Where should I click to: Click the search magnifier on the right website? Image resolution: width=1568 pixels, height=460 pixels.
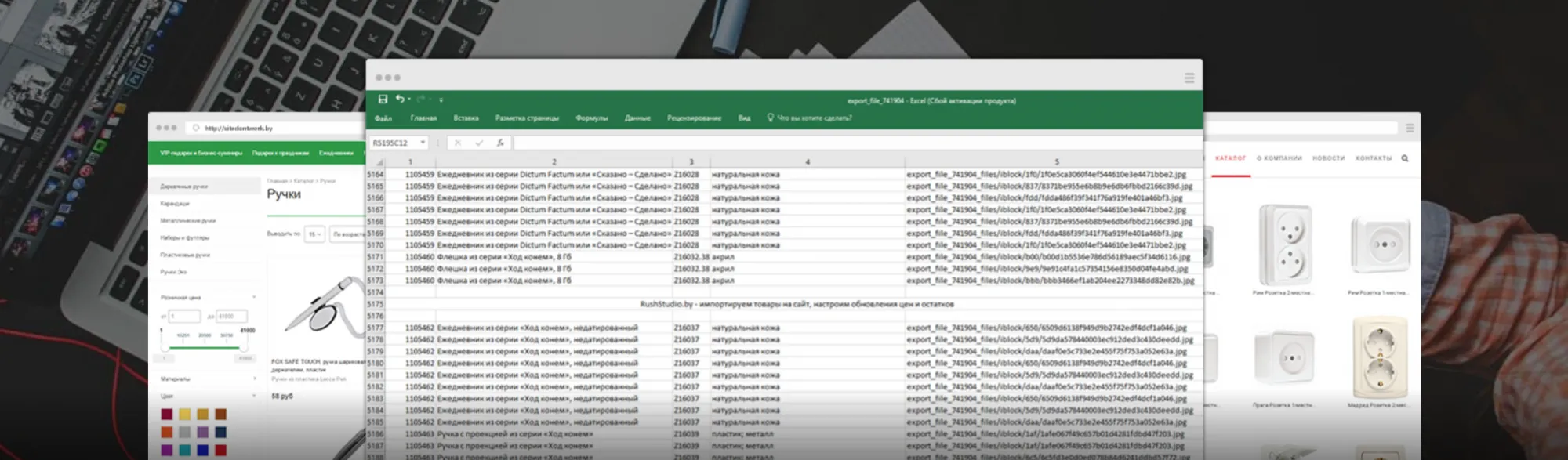1405,158
